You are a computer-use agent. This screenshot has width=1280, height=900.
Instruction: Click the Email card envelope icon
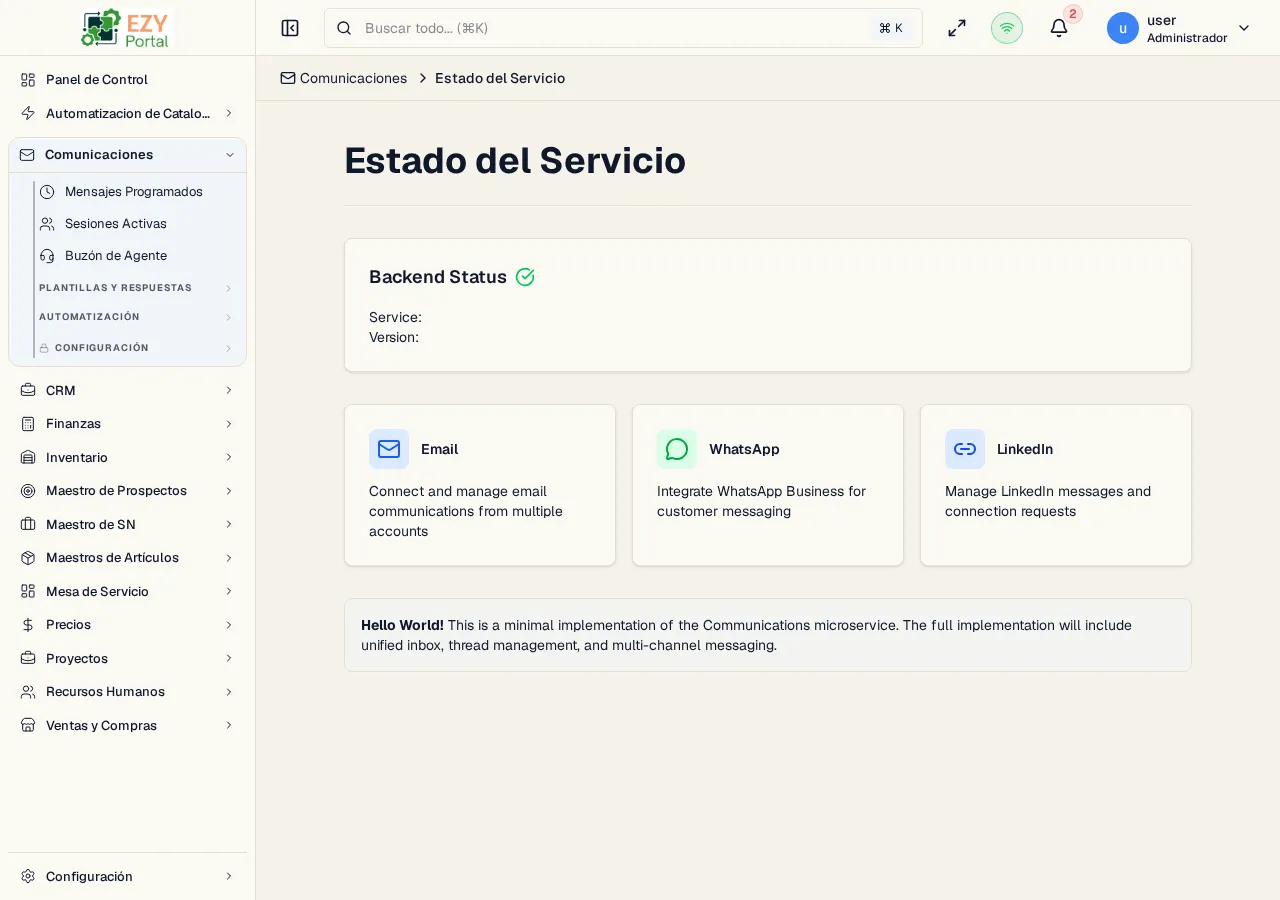coord(389,449)
